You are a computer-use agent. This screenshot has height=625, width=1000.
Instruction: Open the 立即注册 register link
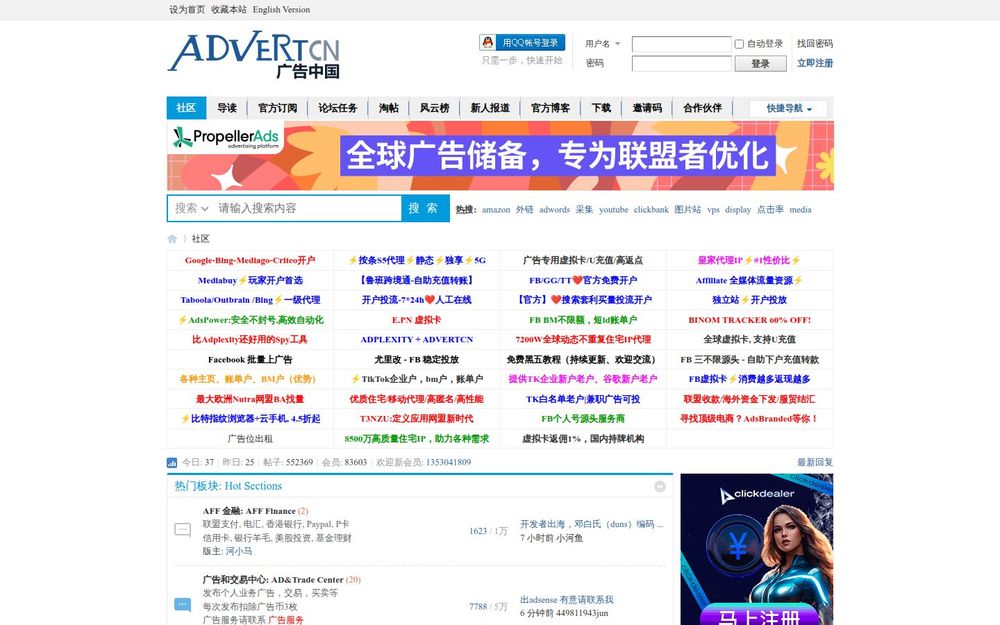pos(814,63)
